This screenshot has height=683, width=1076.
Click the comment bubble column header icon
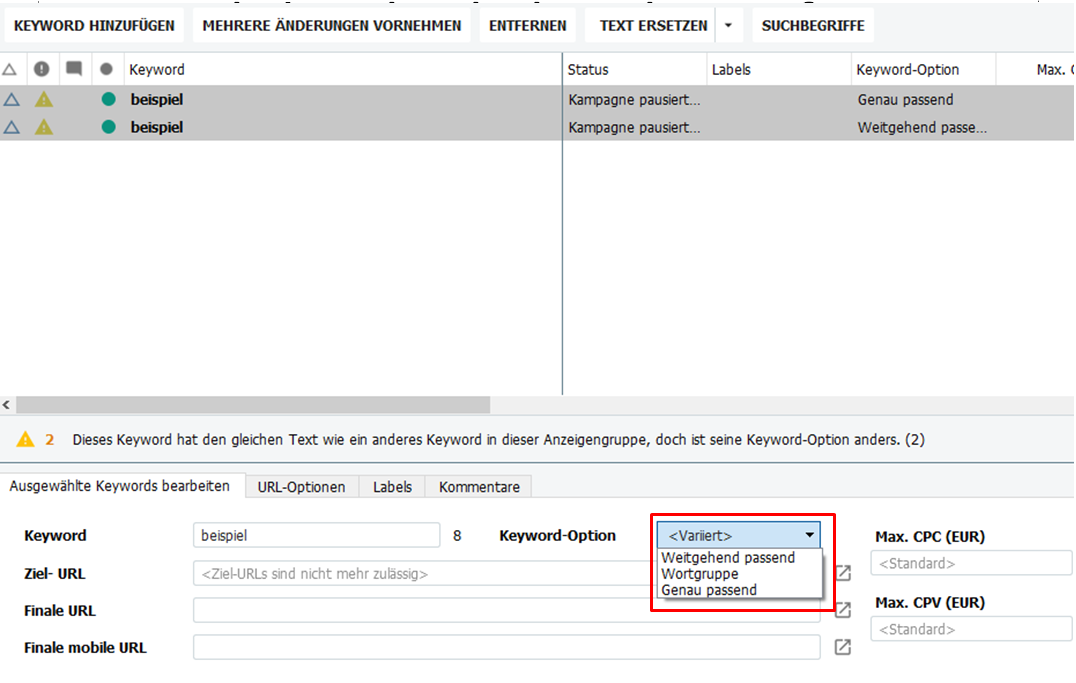pos(73,69)
